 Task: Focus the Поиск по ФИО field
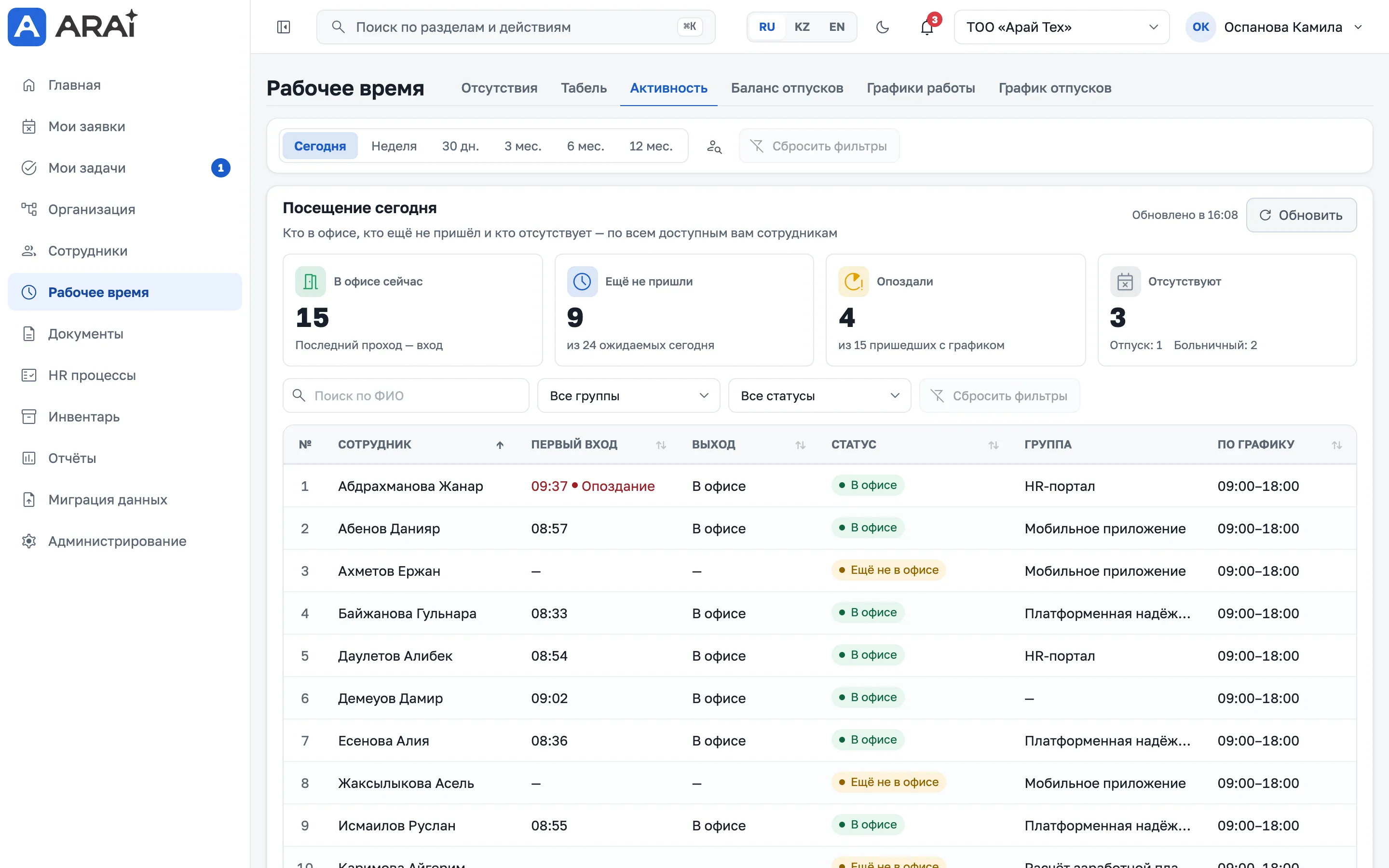coord(406,395)
